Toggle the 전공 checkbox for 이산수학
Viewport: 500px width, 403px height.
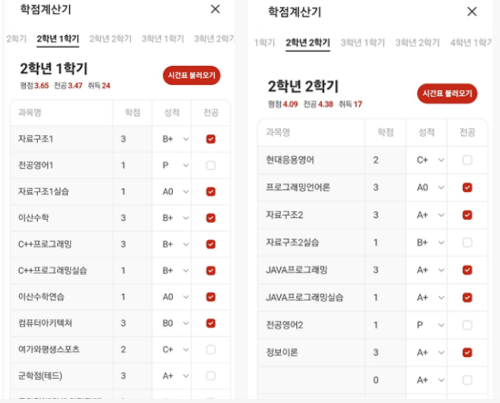tap(211, 218)
